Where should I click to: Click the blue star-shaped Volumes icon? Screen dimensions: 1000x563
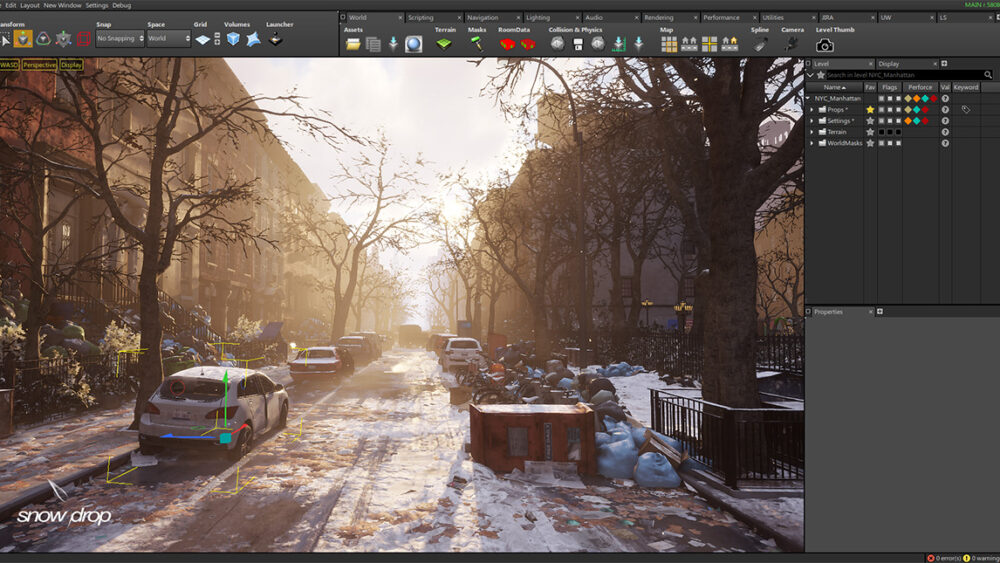tap(253, 40)
